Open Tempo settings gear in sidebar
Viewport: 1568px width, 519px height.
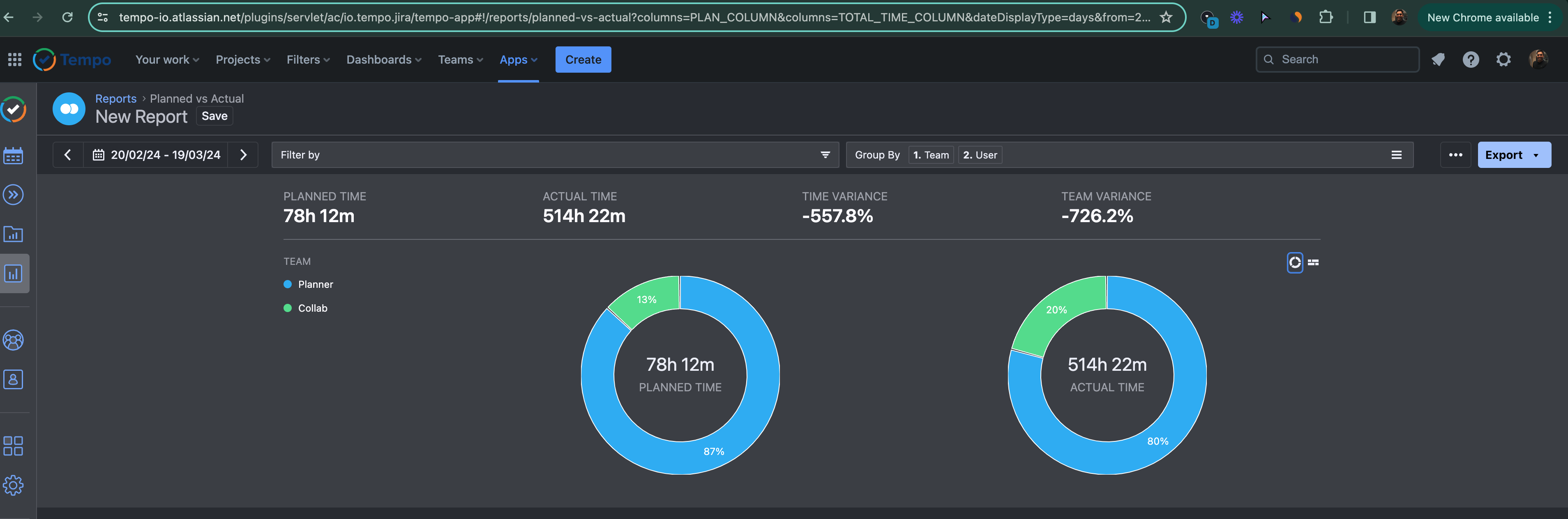pos(14,485)
